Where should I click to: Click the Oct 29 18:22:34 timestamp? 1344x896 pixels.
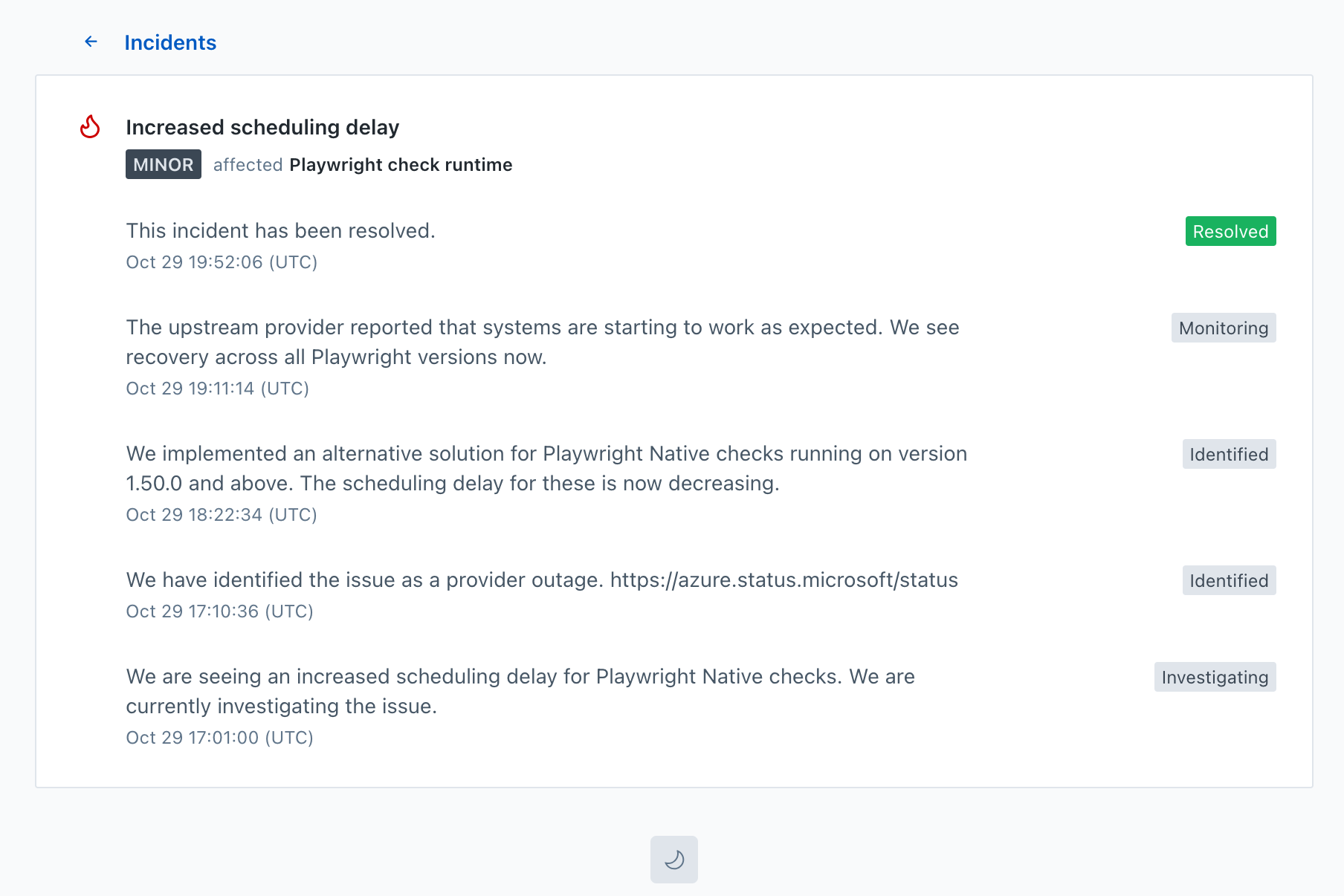[222, 515]
